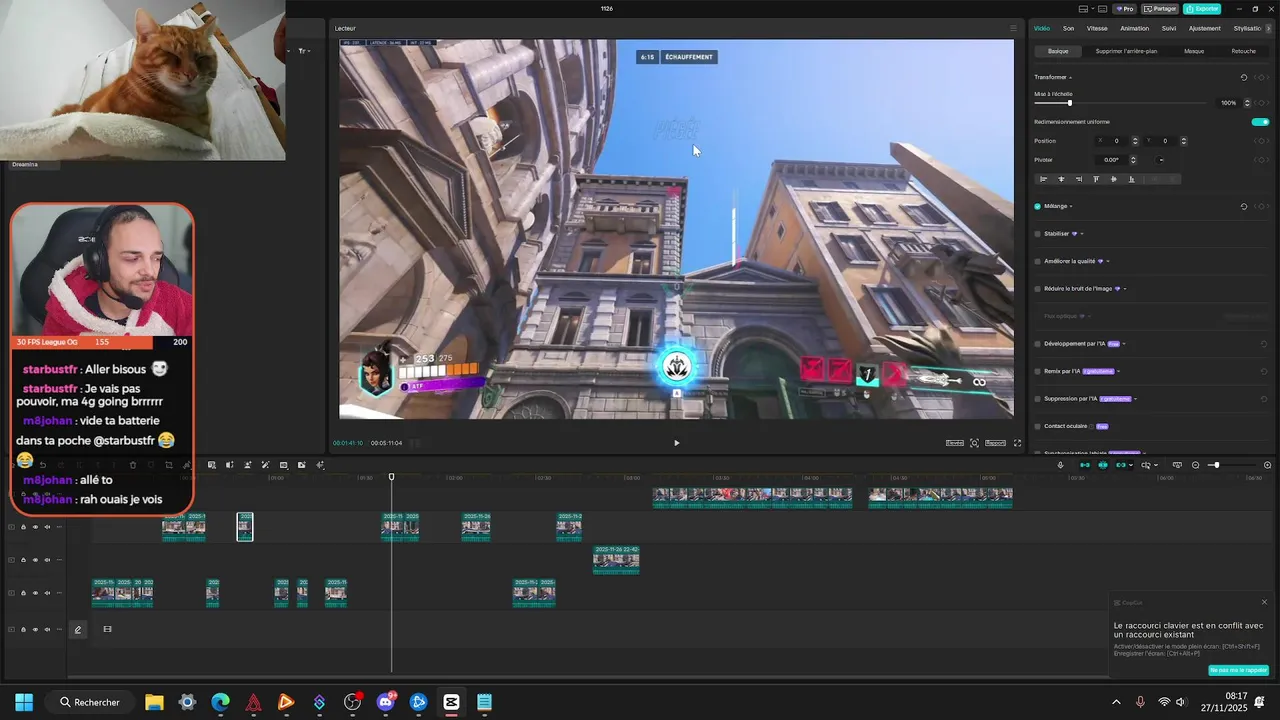This screenshot has width=1280, height=720.
Task: Click the Rapport button under the player
Action: tap(995, 443)
